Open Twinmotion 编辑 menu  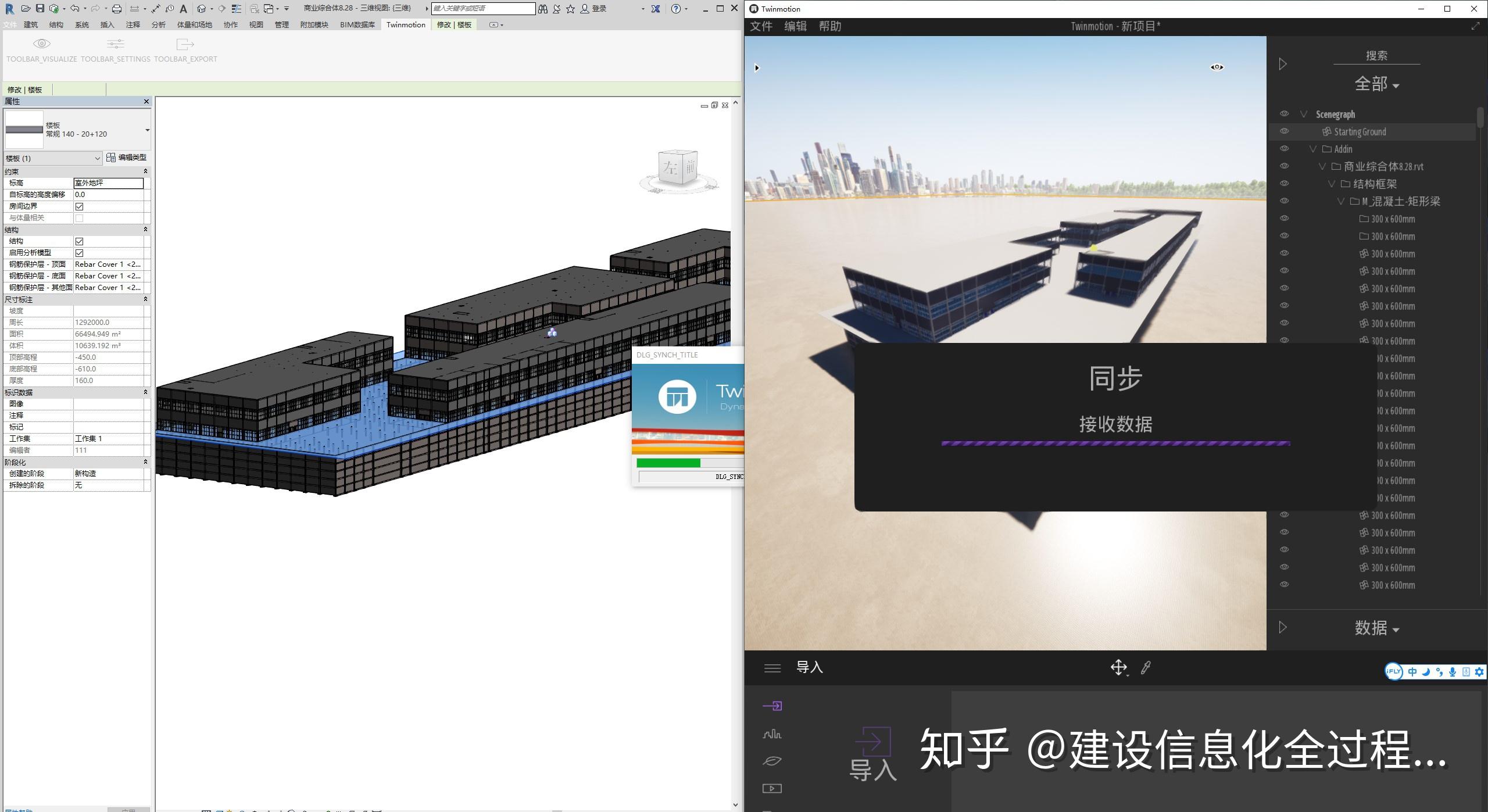click(795, 26)
